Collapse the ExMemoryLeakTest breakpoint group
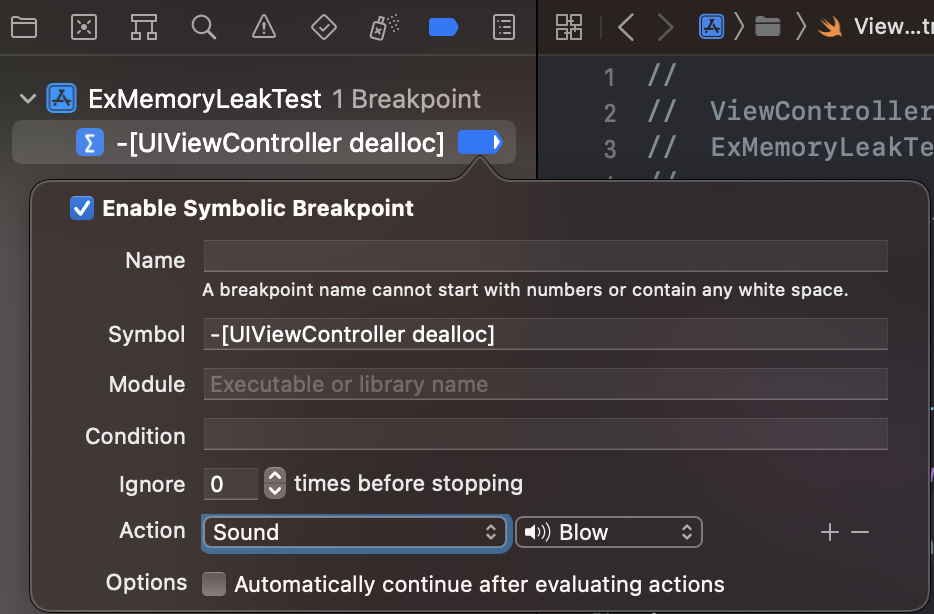This screenshot has height=614, width=934. pos(28,99)
